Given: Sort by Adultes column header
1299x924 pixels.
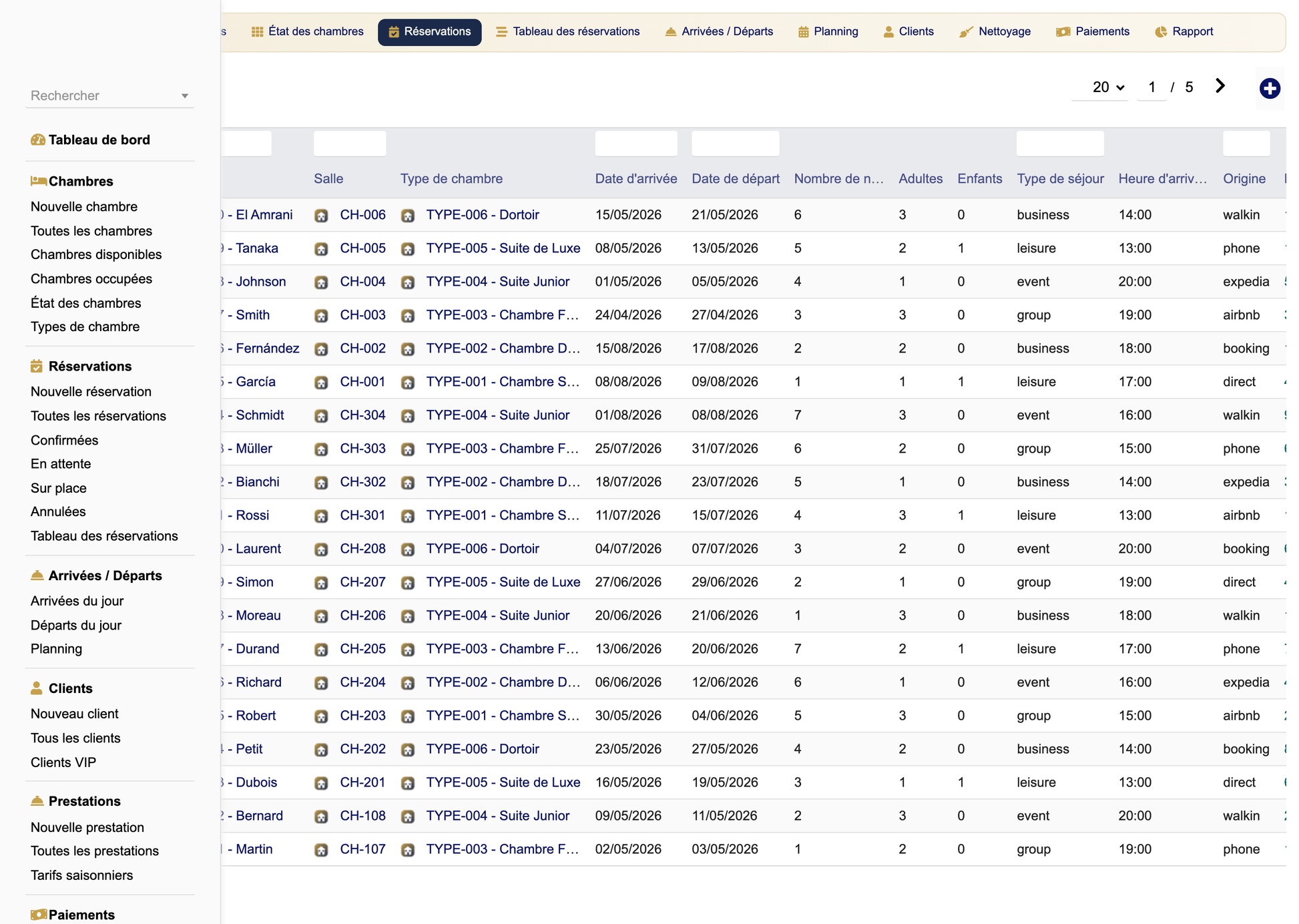Looking at the screenshot, I should (x=921, y=178).
